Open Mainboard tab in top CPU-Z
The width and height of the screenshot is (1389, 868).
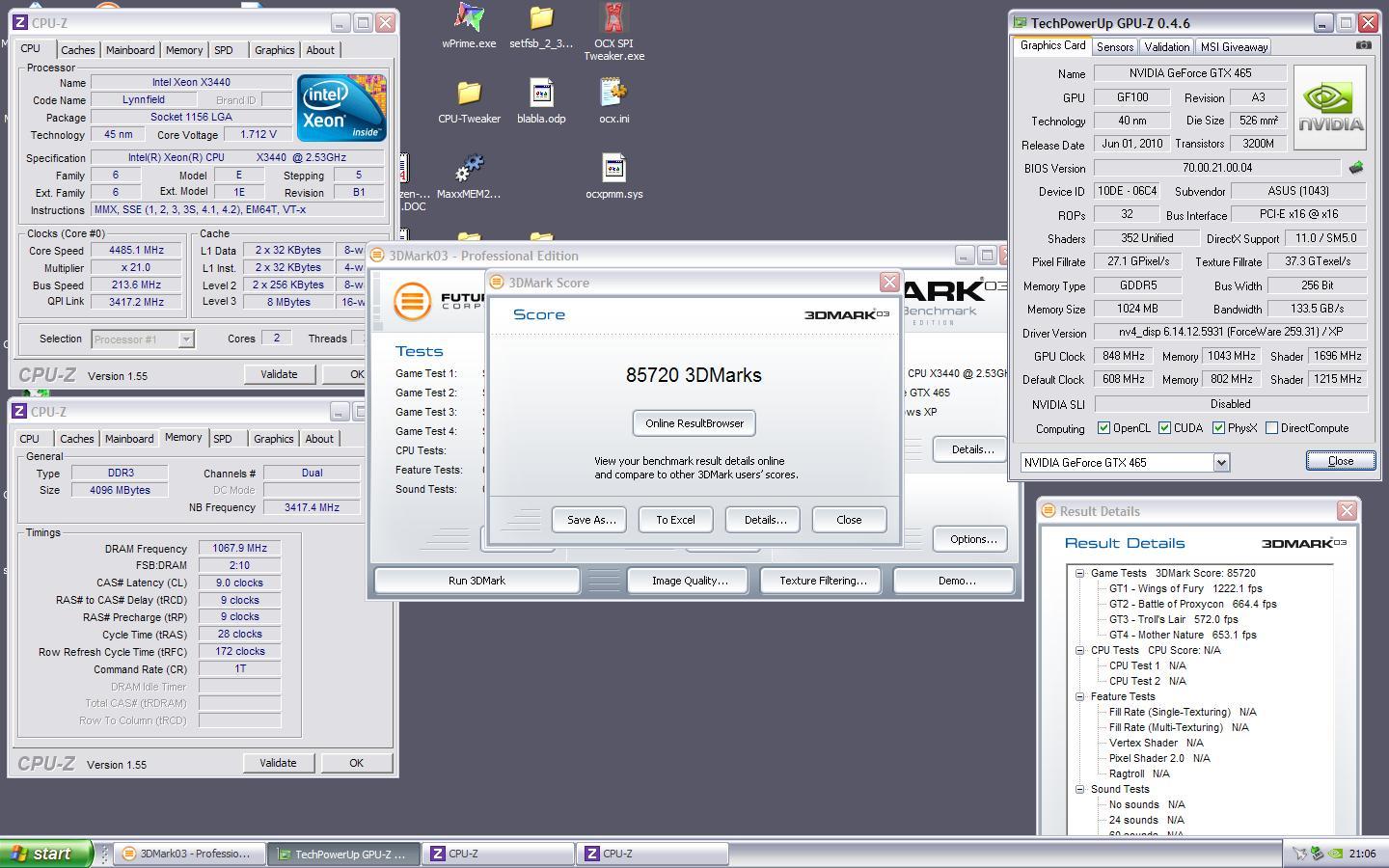(130, 50)
